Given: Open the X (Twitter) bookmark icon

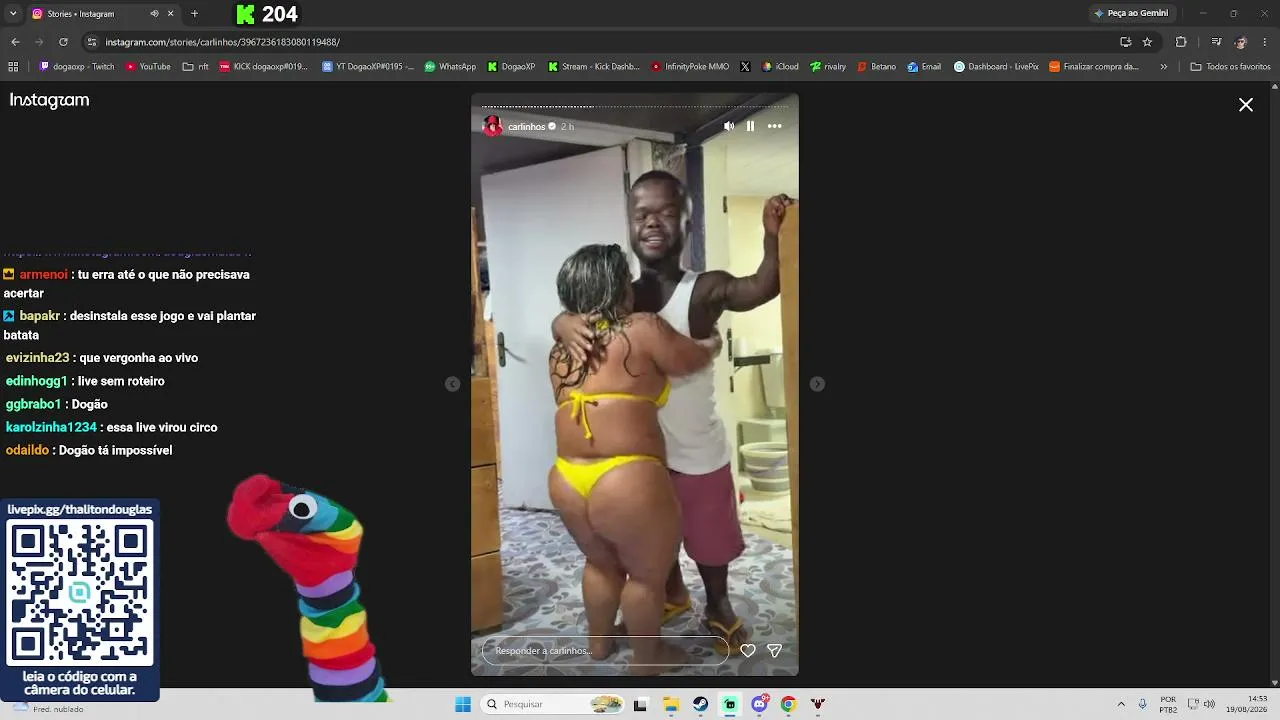Looking at the screenshot, I should point(745,67).
